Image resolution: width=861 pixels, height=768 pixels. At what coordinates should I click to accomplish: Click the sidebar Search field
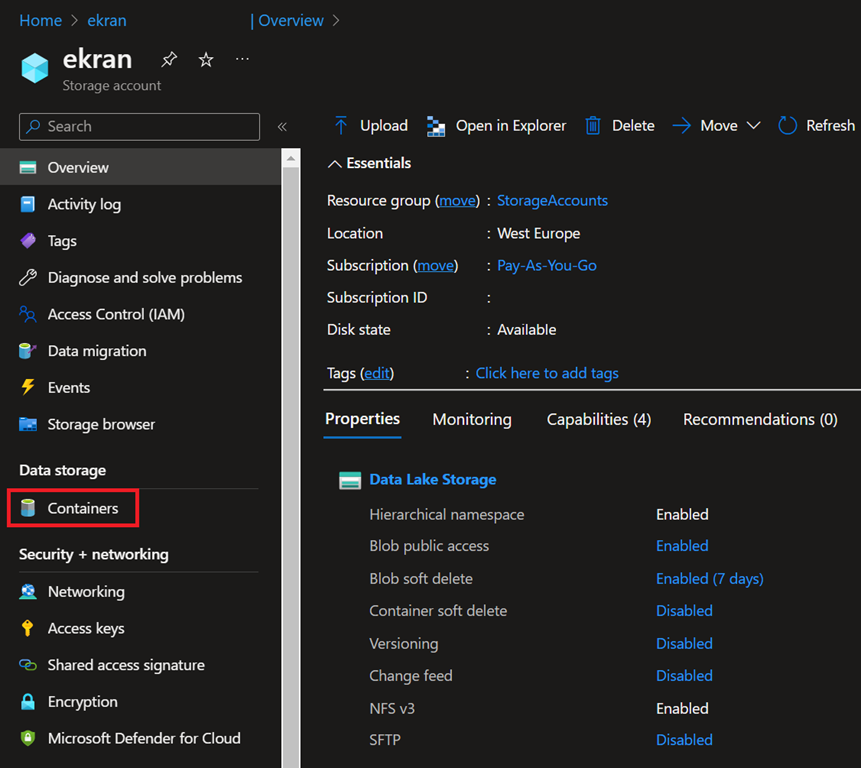[x=140, y=126]
